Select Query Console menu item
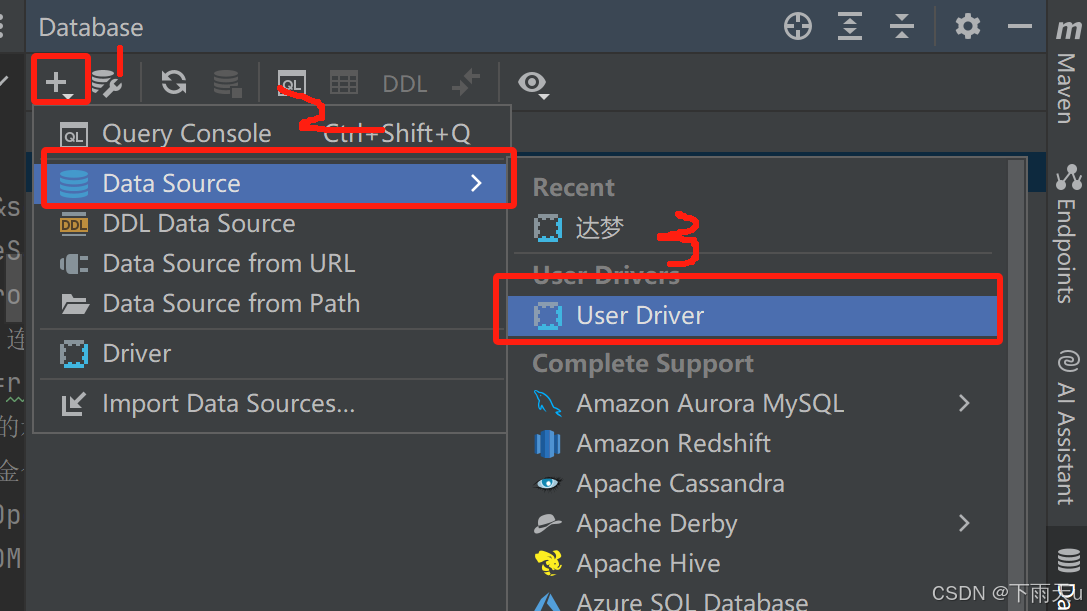The width and height of the screenshot is (1087, 611). (272, 133)
